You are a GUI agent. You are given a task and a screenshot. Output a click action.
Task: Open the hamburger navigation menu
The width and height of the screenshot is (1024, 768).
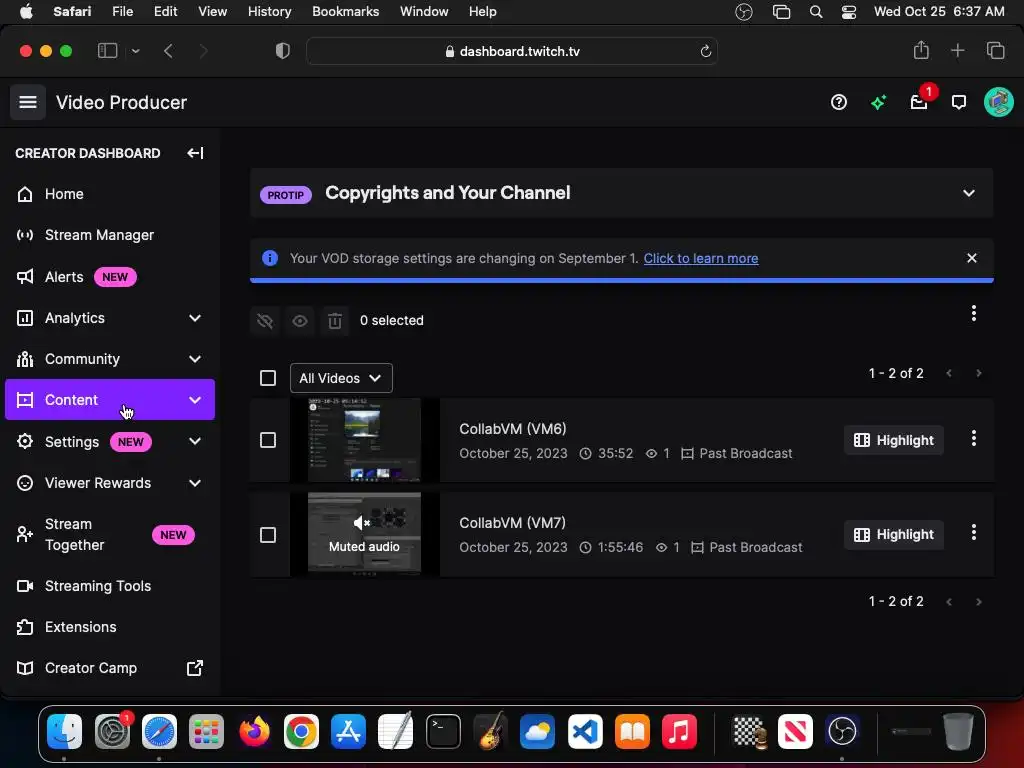pos(27,103)
